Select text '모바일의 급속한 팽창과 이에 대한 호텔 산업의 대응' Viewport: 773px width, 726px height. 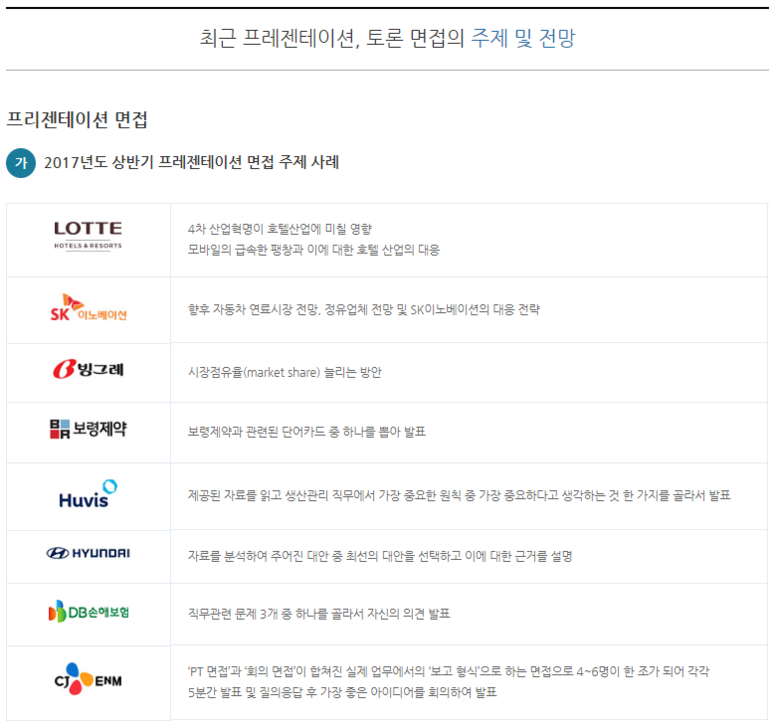click(314, 250)
